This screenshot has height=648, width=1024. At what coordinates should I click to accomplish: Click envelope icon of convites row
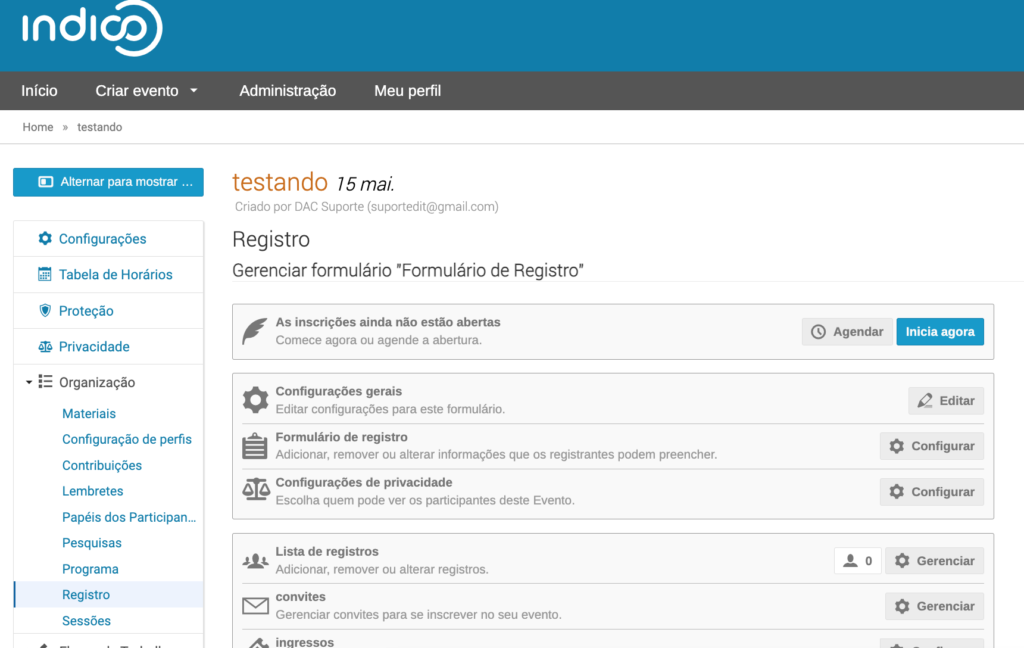[255, 606]
